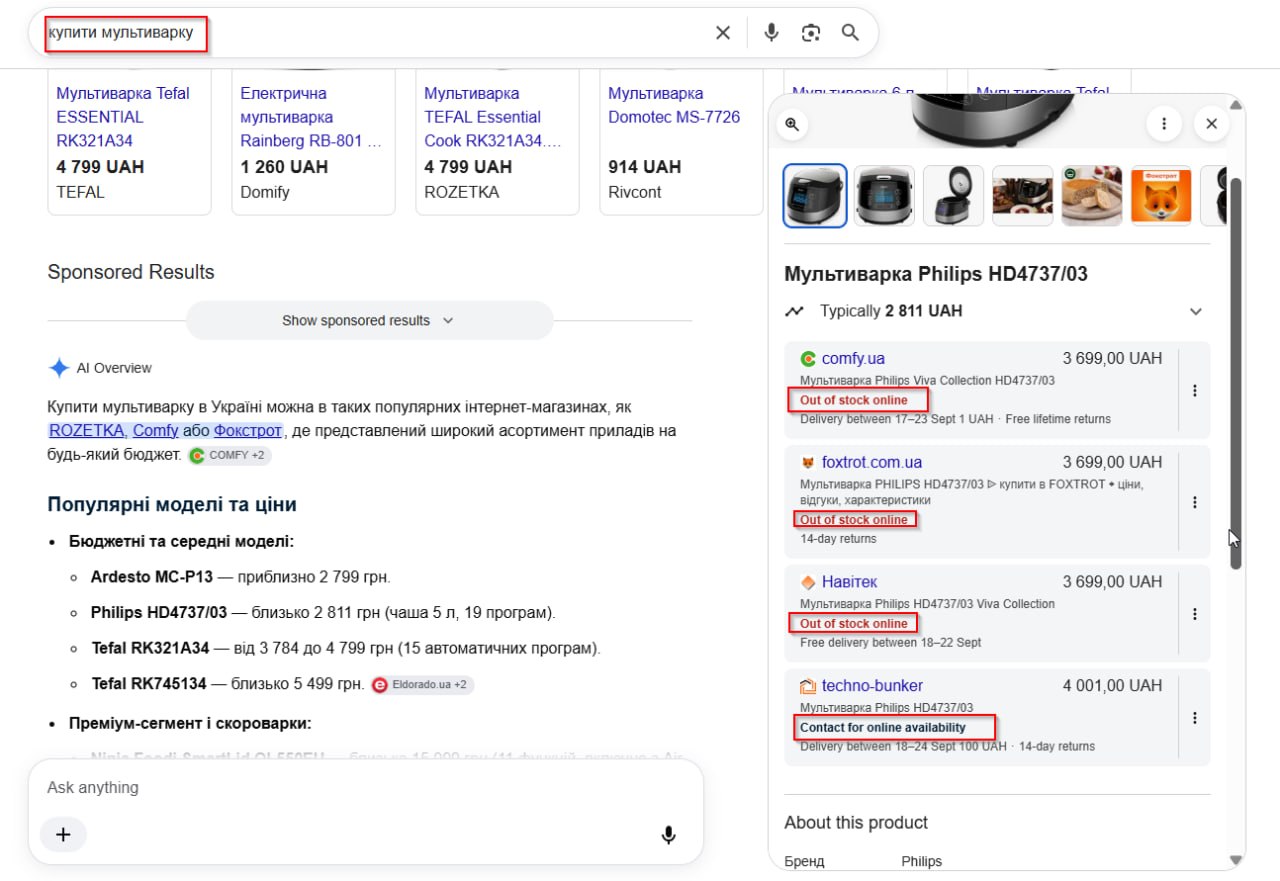Select the cooked food dish thumbnail
This screenshot has width=1280, height=881.
point(1022,196)
